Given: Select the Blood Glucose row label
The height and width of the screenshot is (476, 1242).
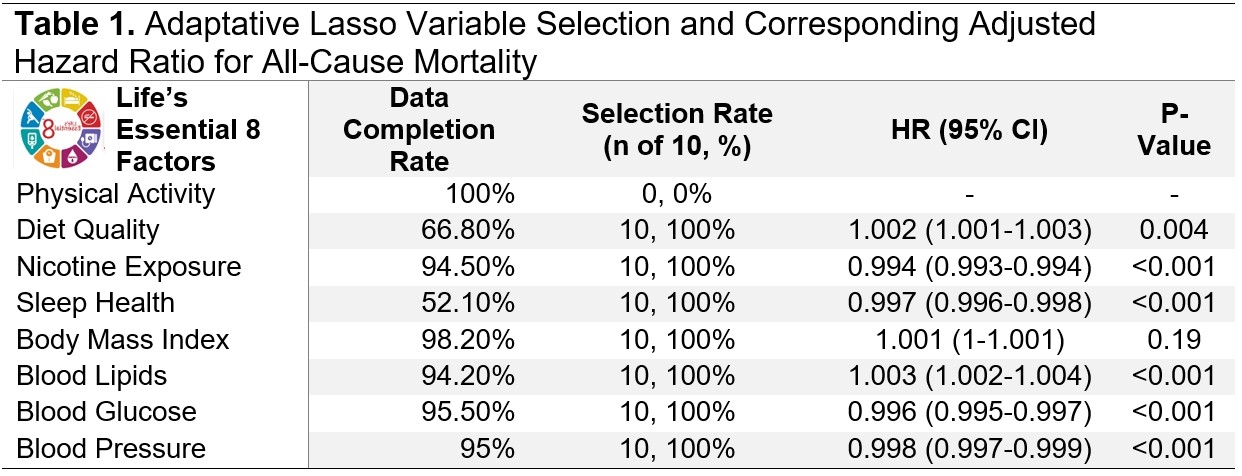Looking at the screenshot, I should (106, 412).
